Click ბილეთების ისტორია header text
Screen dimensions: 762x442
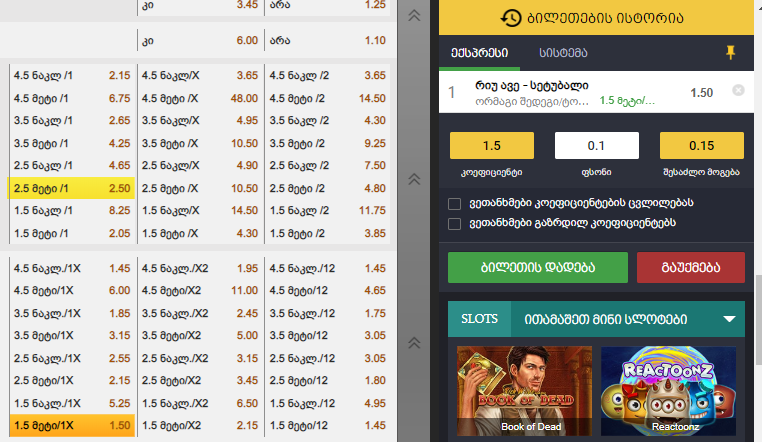tap(605, 18)
